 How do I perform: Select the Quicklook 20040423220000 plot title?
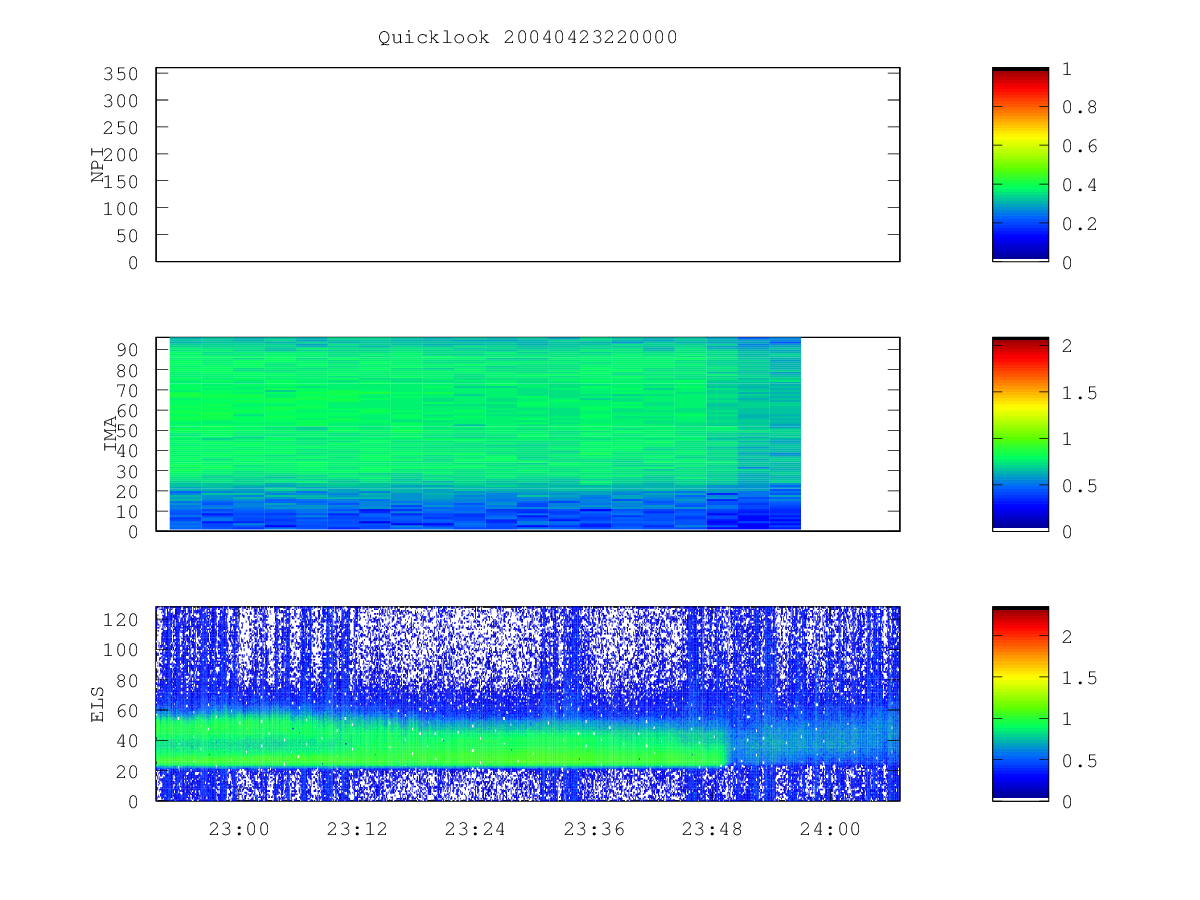tap(528, 37)
